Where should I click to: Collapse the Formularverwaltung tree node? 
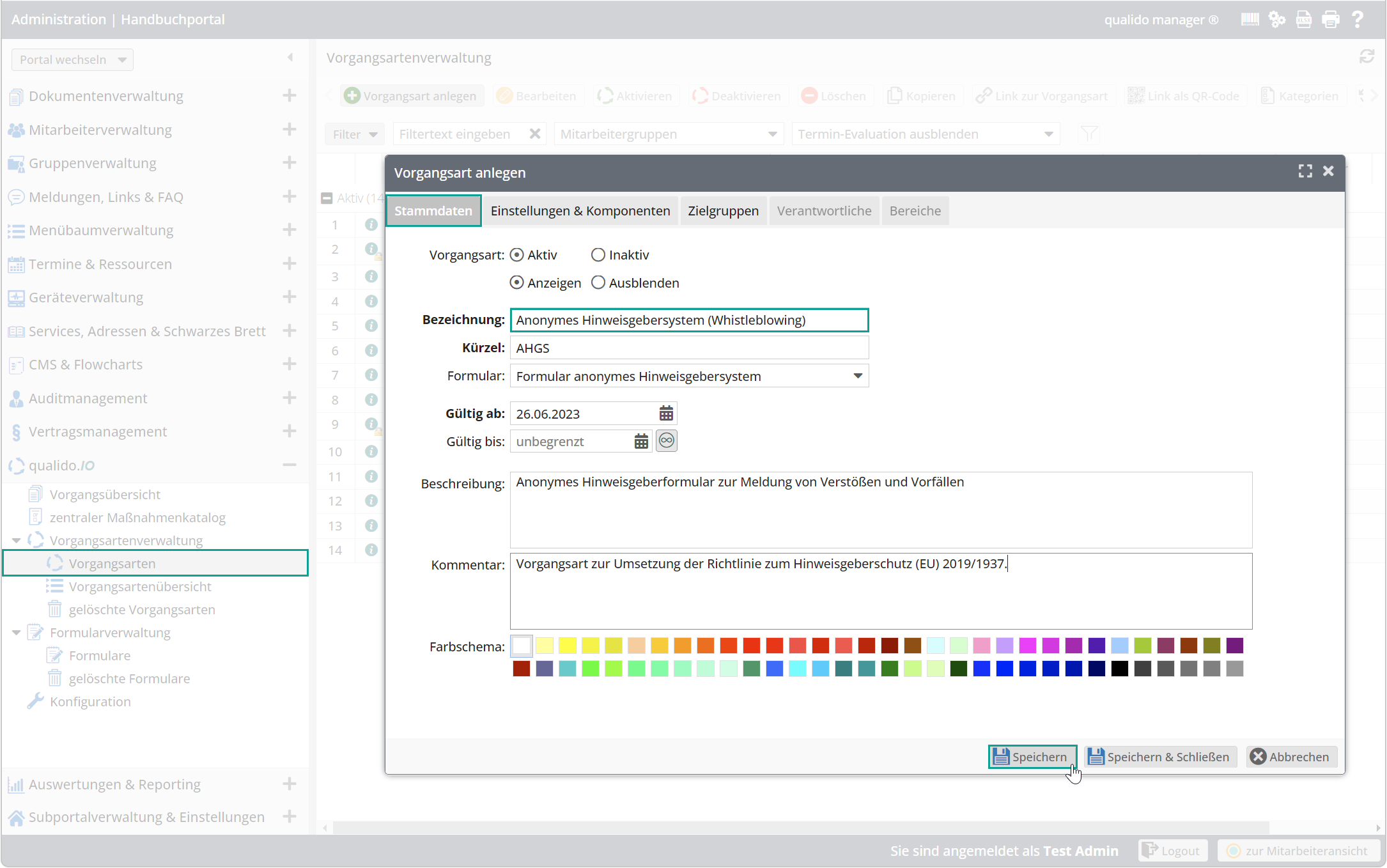[17, 633]
